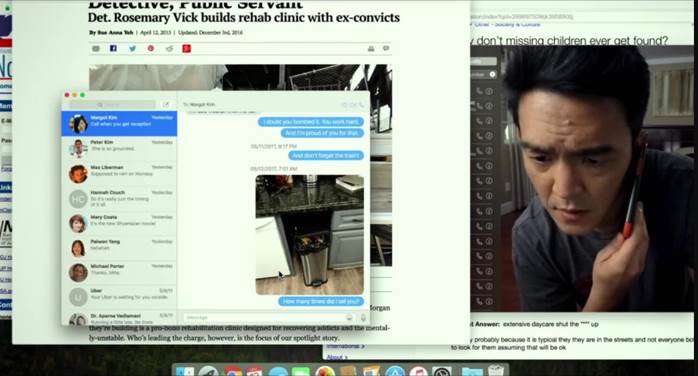
Task: Open the Uber message thread
Action: click(119, 296)
